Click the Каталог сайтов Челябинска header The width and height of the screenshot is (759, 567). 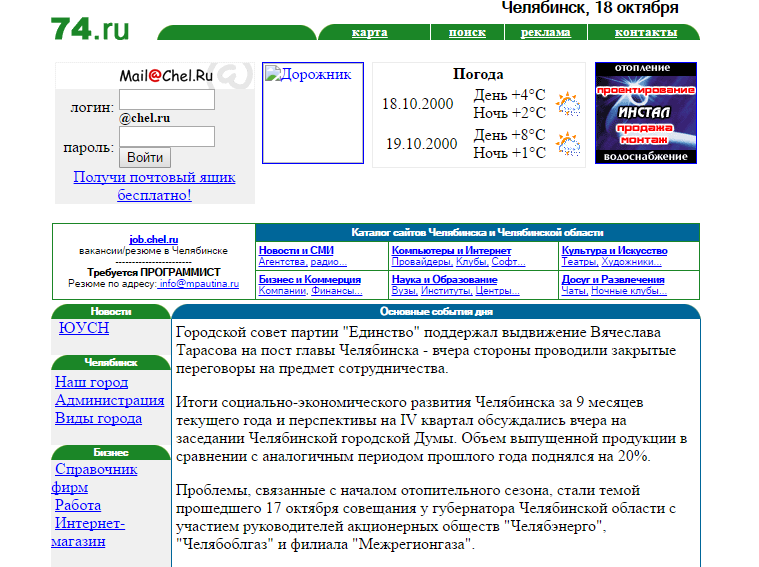pyautogui.click(x=477, y=232)
